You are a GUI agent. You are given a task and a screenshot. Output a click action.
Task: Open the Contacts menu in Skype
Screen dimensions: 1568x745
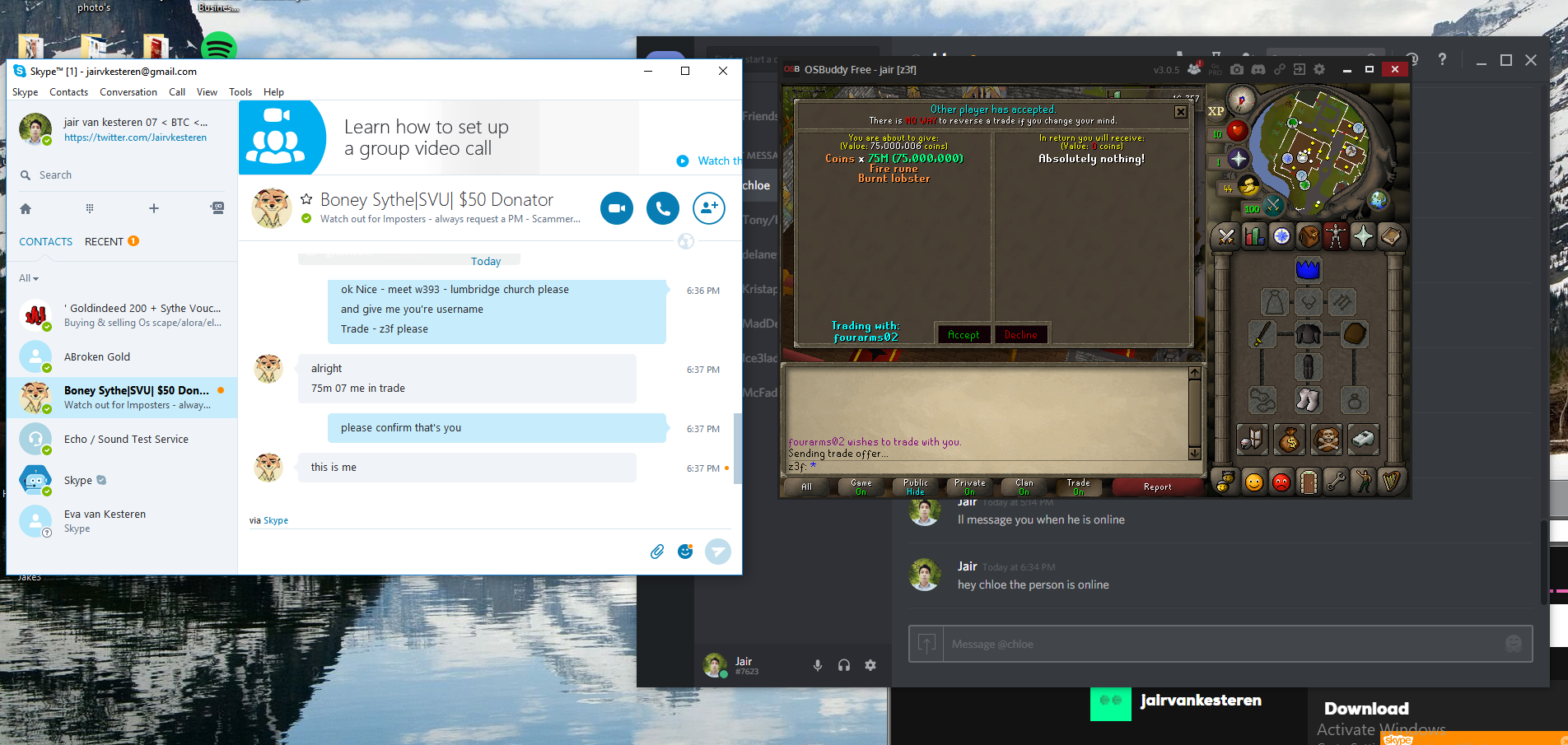click(x=68, y=92)
